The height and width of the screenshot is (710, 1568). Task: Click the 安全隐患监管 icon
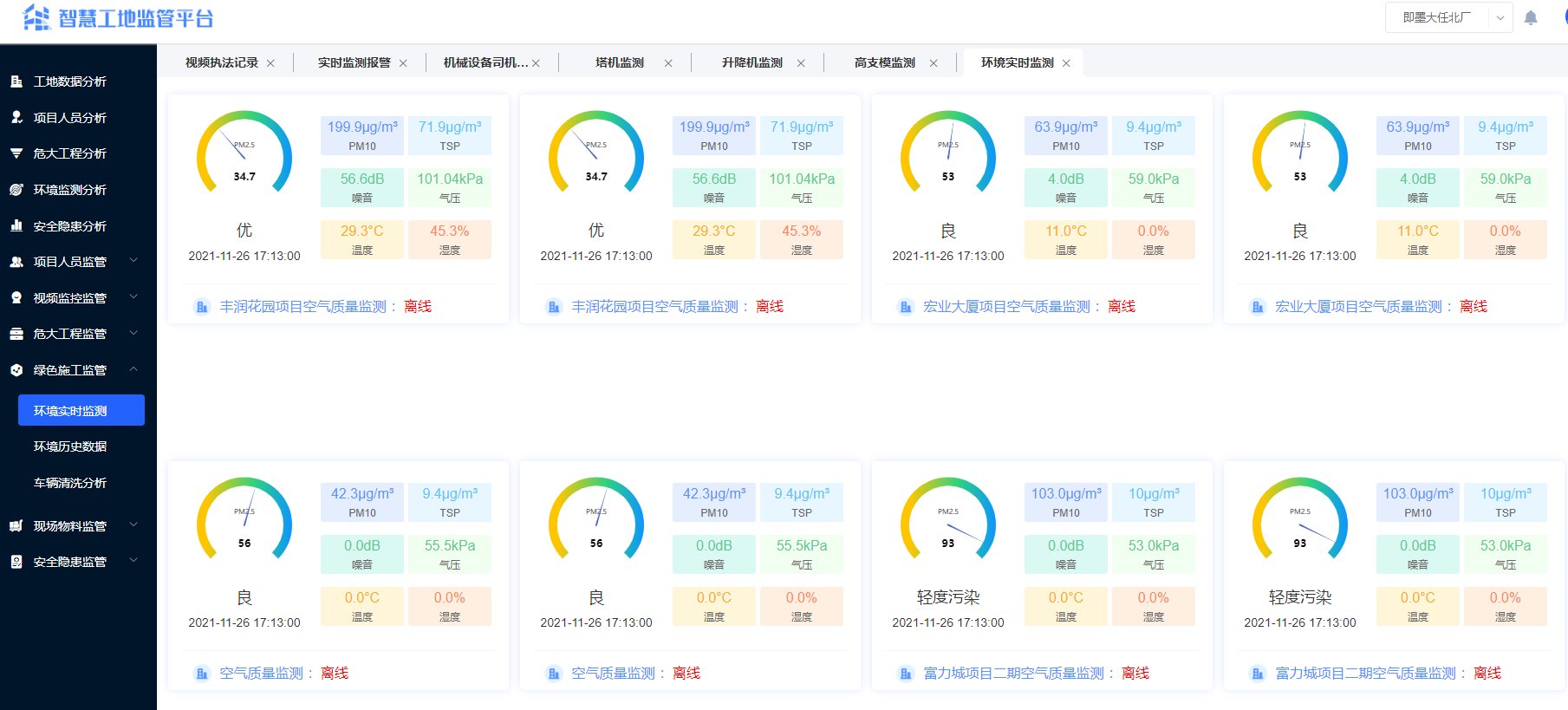pos(16,562)
